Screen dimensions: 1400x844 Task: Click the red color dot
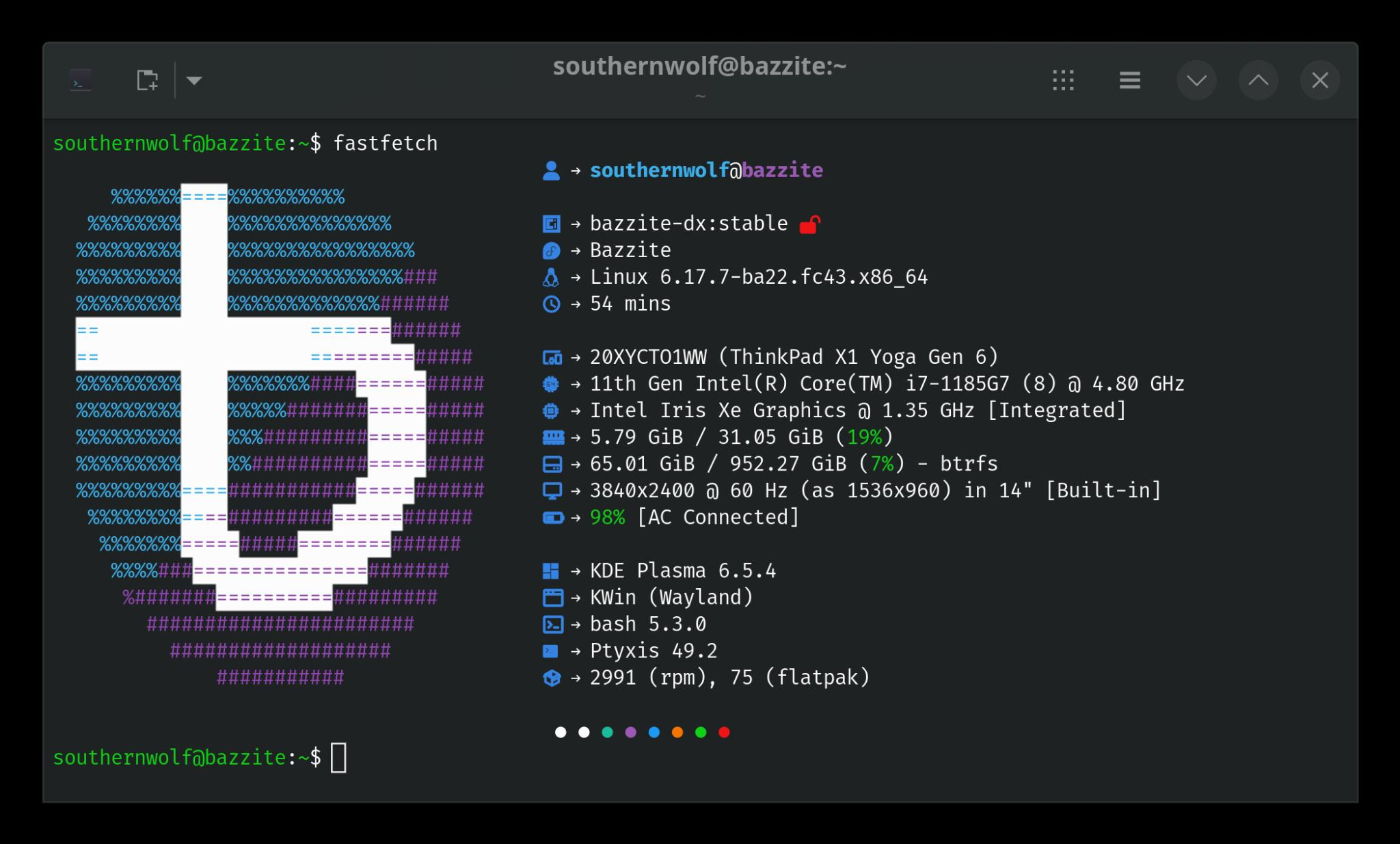[x=724, y=733]
